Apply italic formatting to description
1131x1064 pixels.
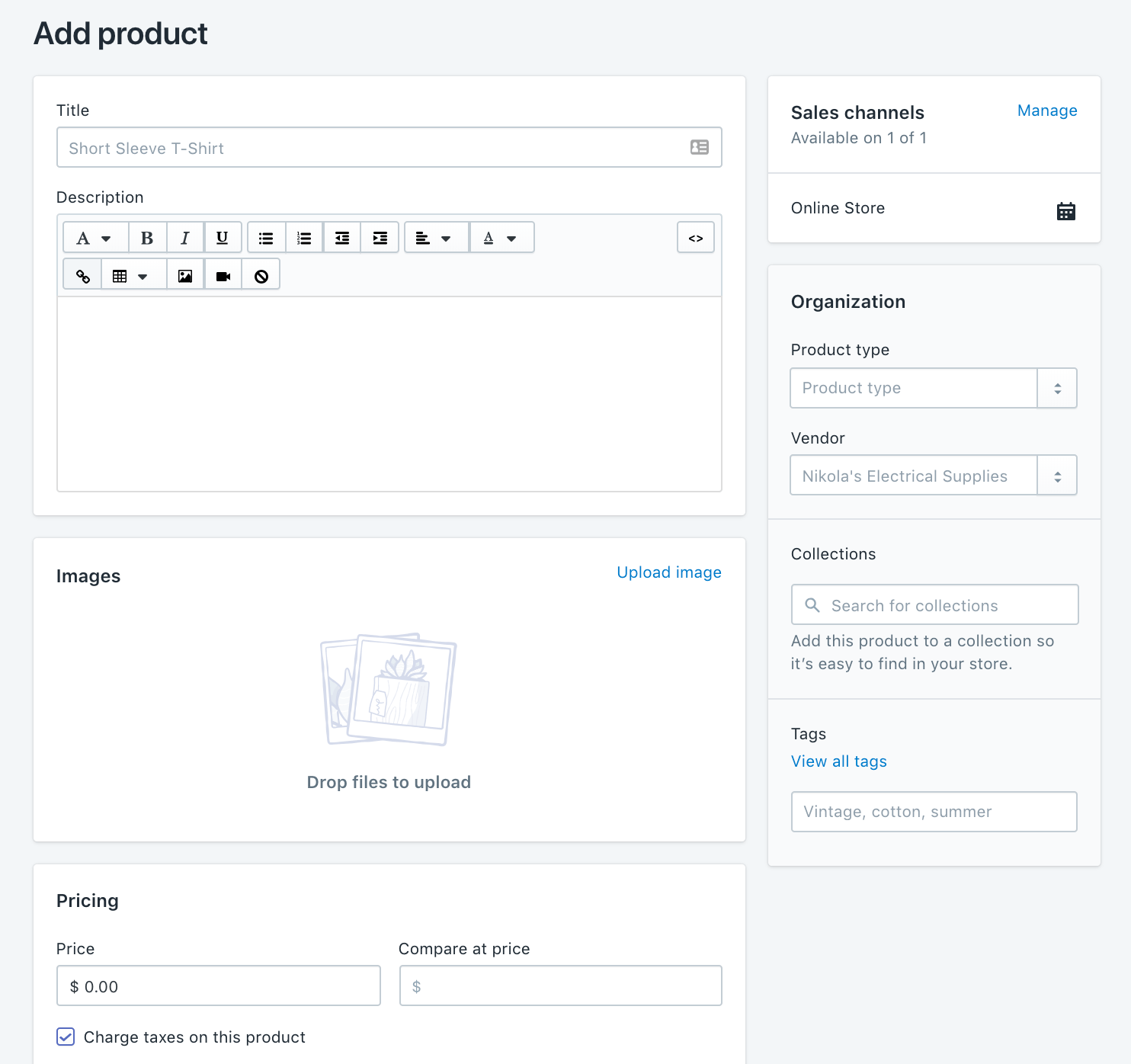pyautogui.click(x=184, y=238)
